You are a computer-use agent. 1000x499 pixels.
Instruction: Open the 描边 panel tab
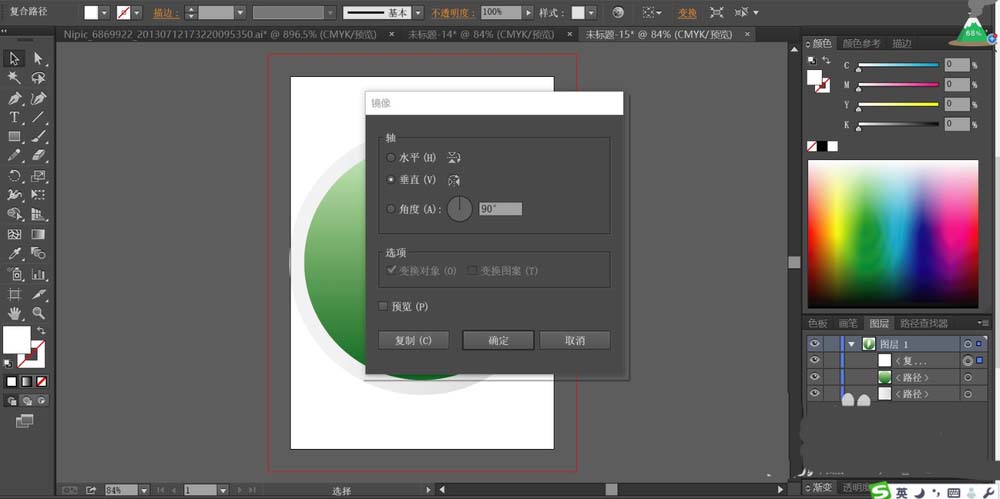(x=902, y=43)
